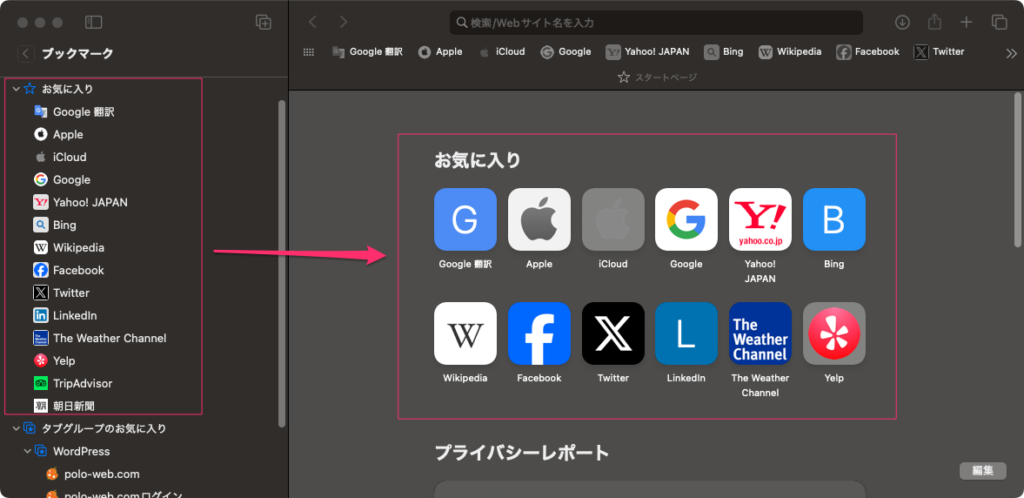Viewport: 1024px width, 498px height.
Task: Toggle the sidebar visibility button
Action: pyautogui.click(x=93, y=22)
